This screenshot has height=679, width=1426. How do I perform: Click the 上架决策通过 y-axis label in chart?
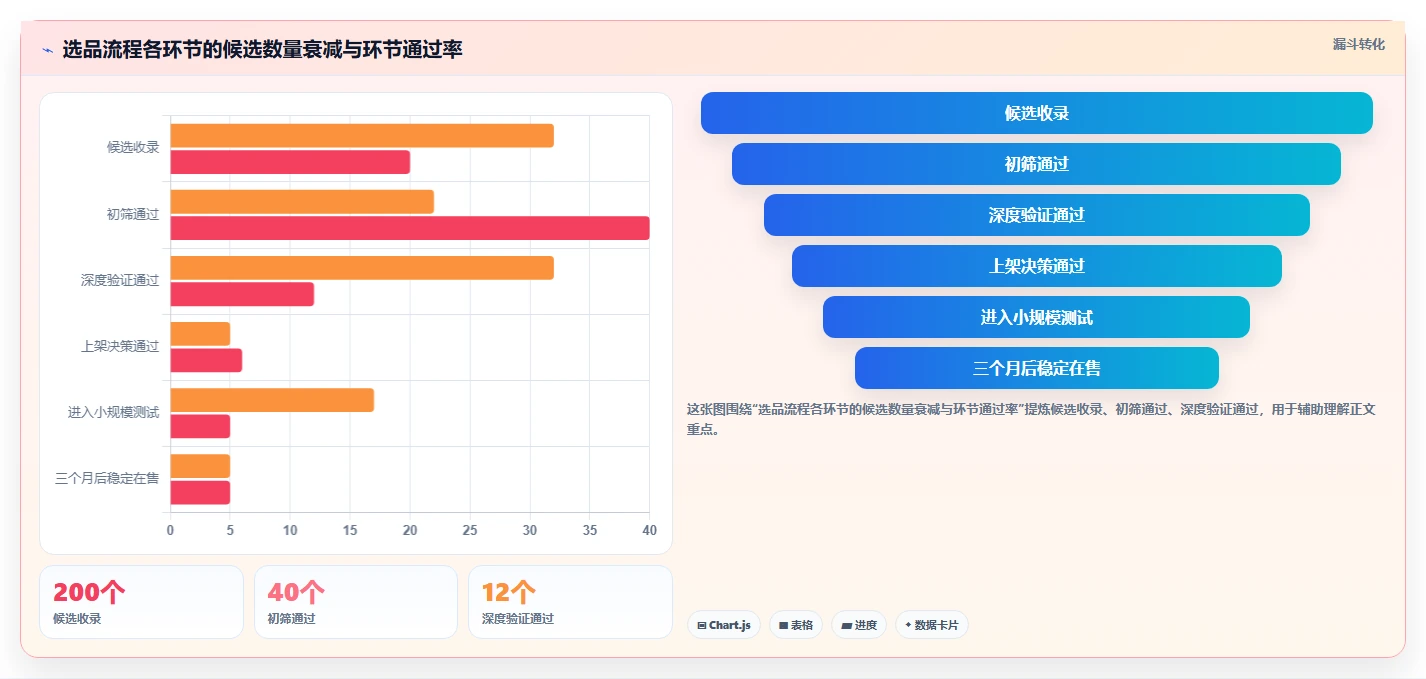pos(120,346)
